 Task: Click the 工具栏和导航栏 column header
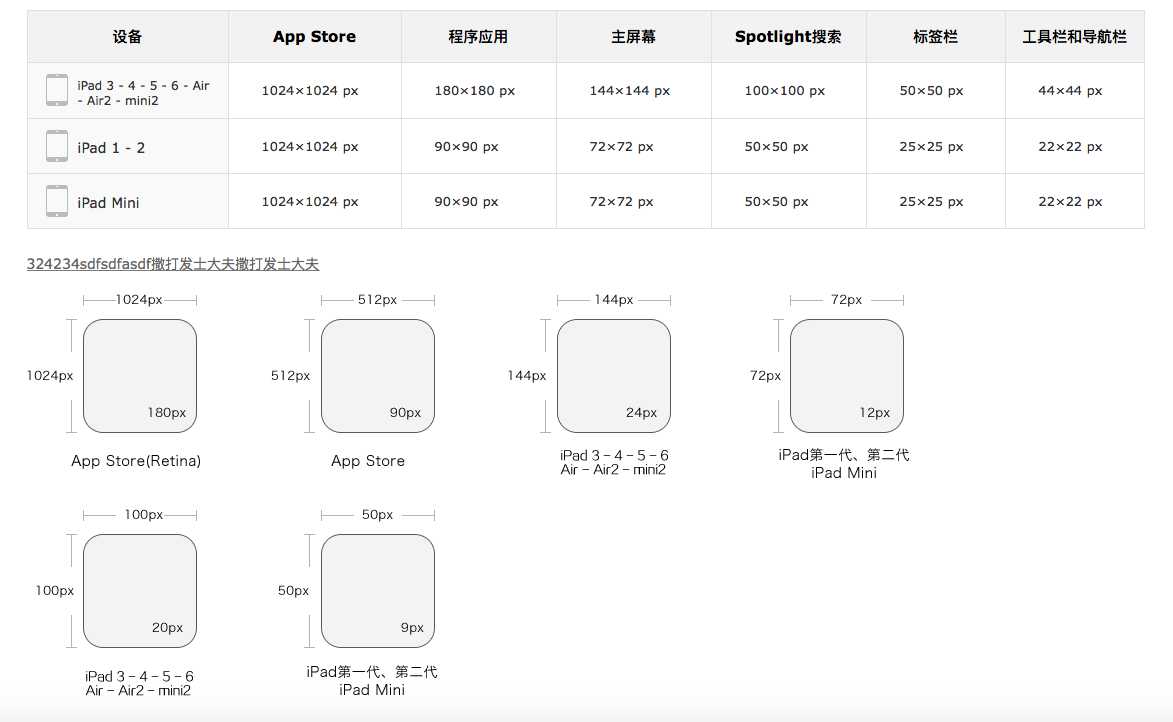pos(1074,37)
